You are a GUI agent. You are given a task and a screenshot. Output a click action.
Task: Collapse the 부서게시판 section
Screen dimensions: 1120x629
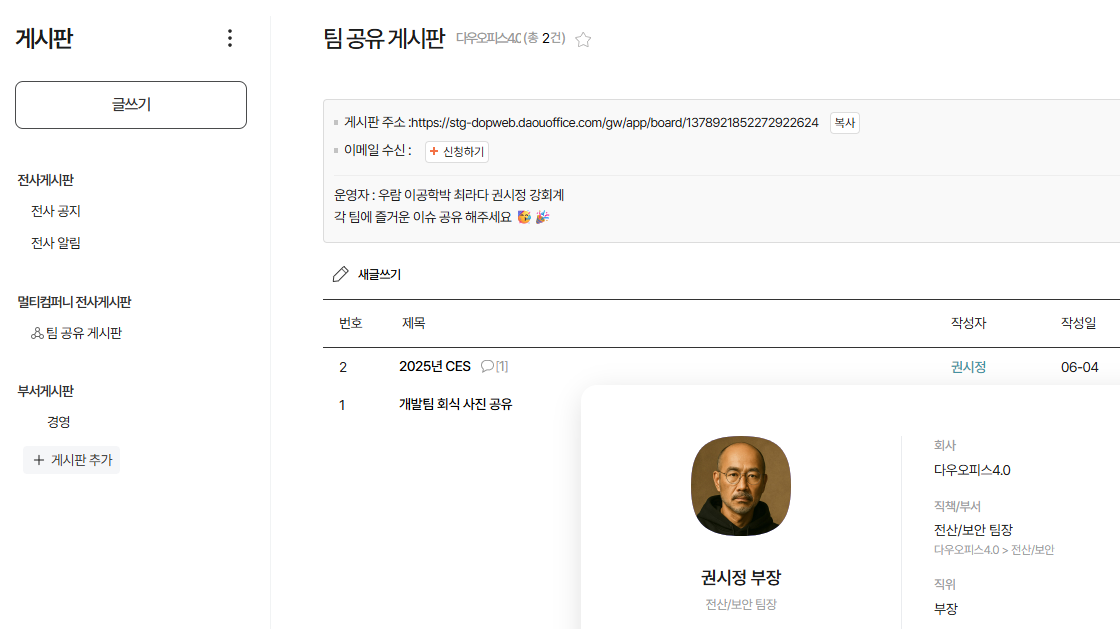tap(46, 391)
